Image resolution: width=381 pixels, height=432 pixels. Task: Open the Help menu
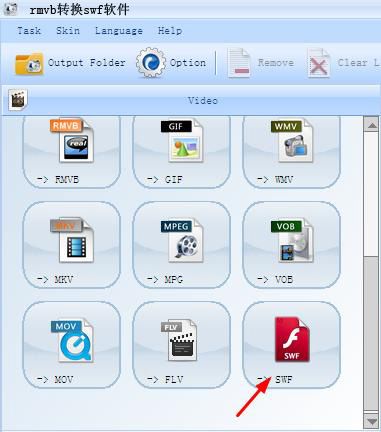tap(170, 31)
